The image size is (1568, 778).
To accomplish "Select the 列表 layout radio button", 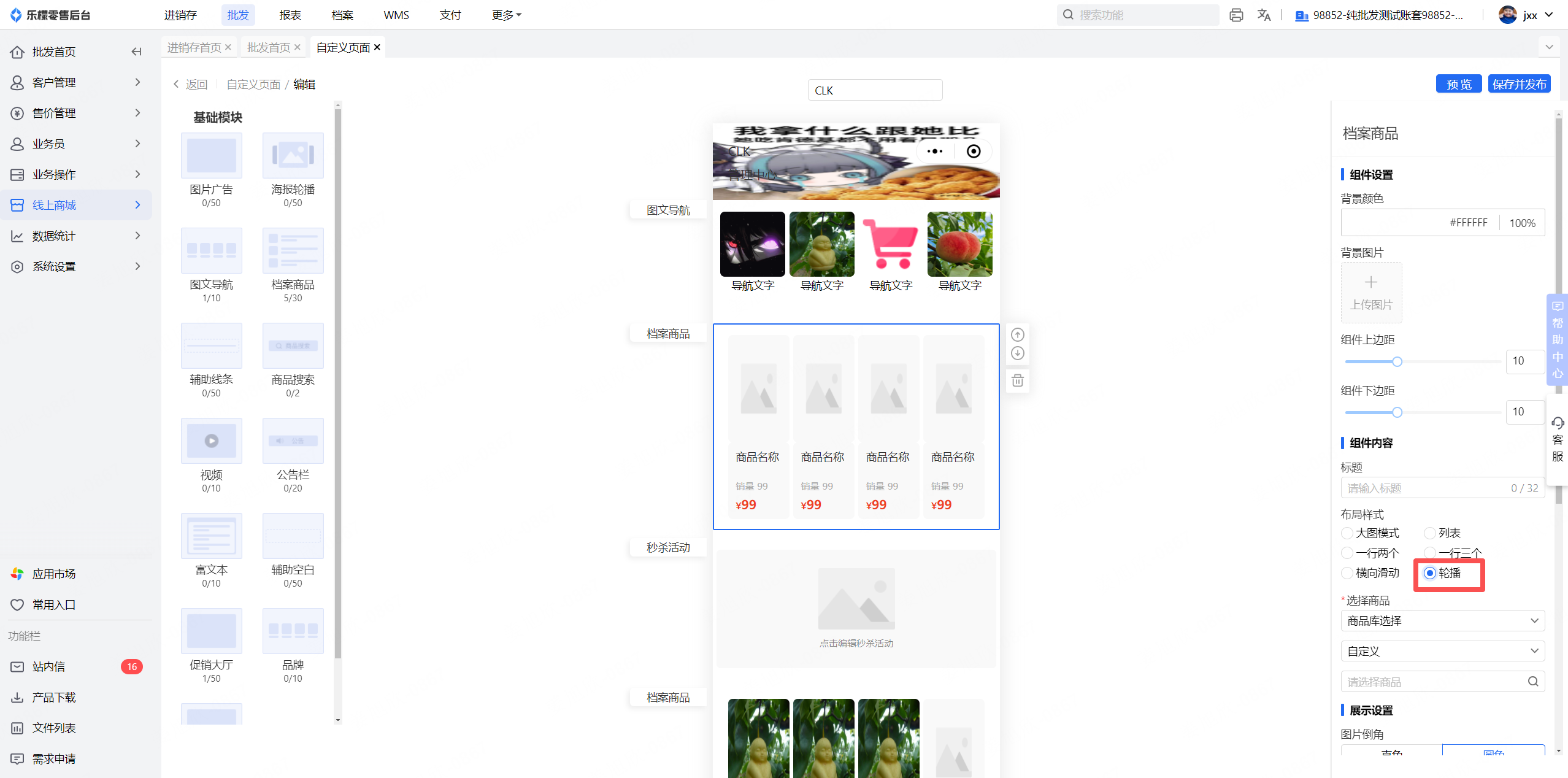I will click(x=1430, y=533).
